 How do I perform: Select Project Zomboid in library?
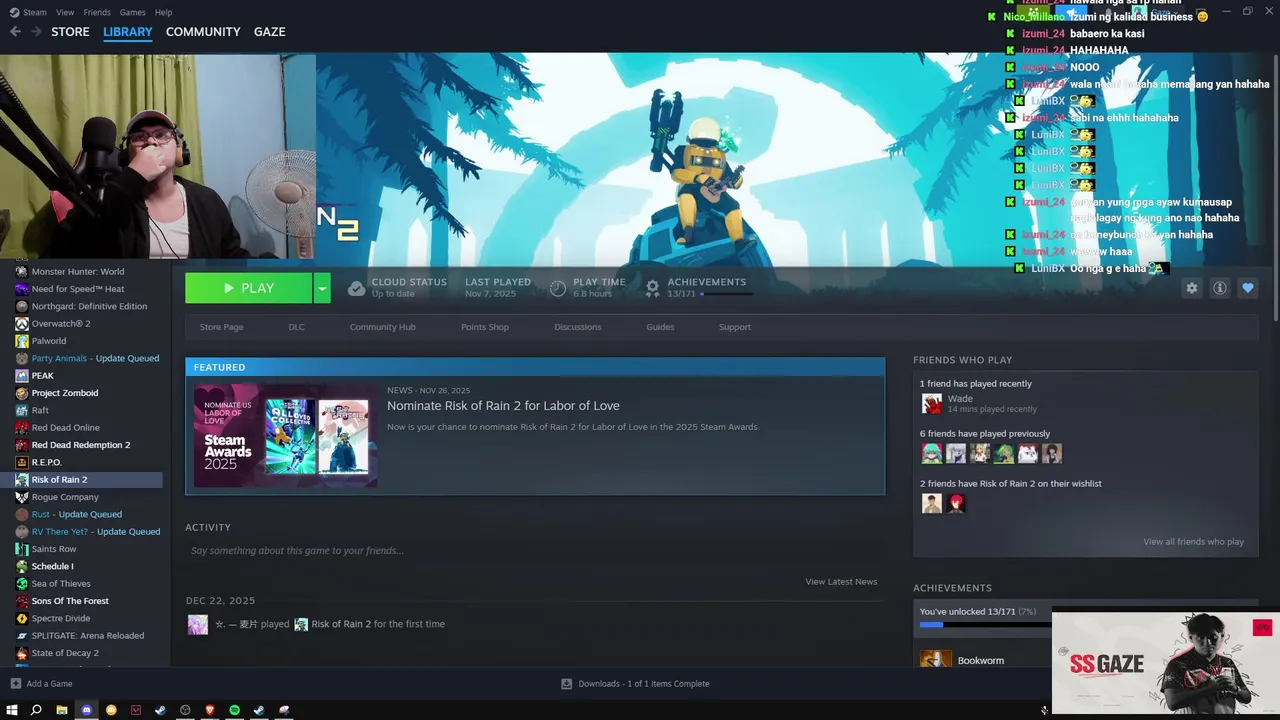tap(65, 393)
